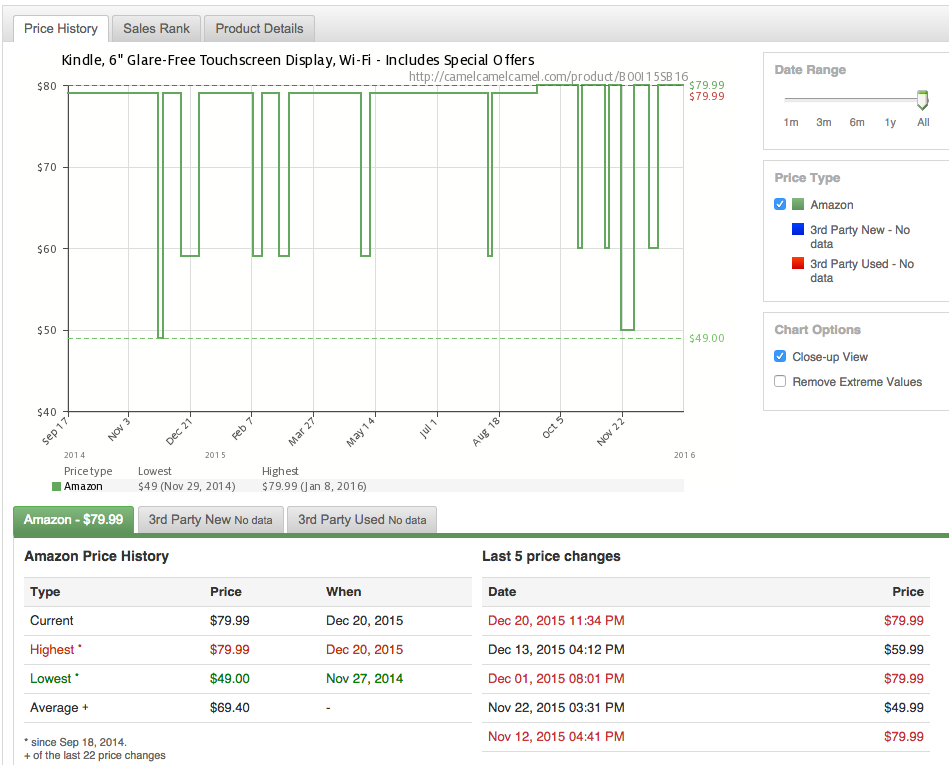Click the $59.99 price change value
The width and height of the screenshot is (949, 765).
pyautogui.click(x=904, y=649)
